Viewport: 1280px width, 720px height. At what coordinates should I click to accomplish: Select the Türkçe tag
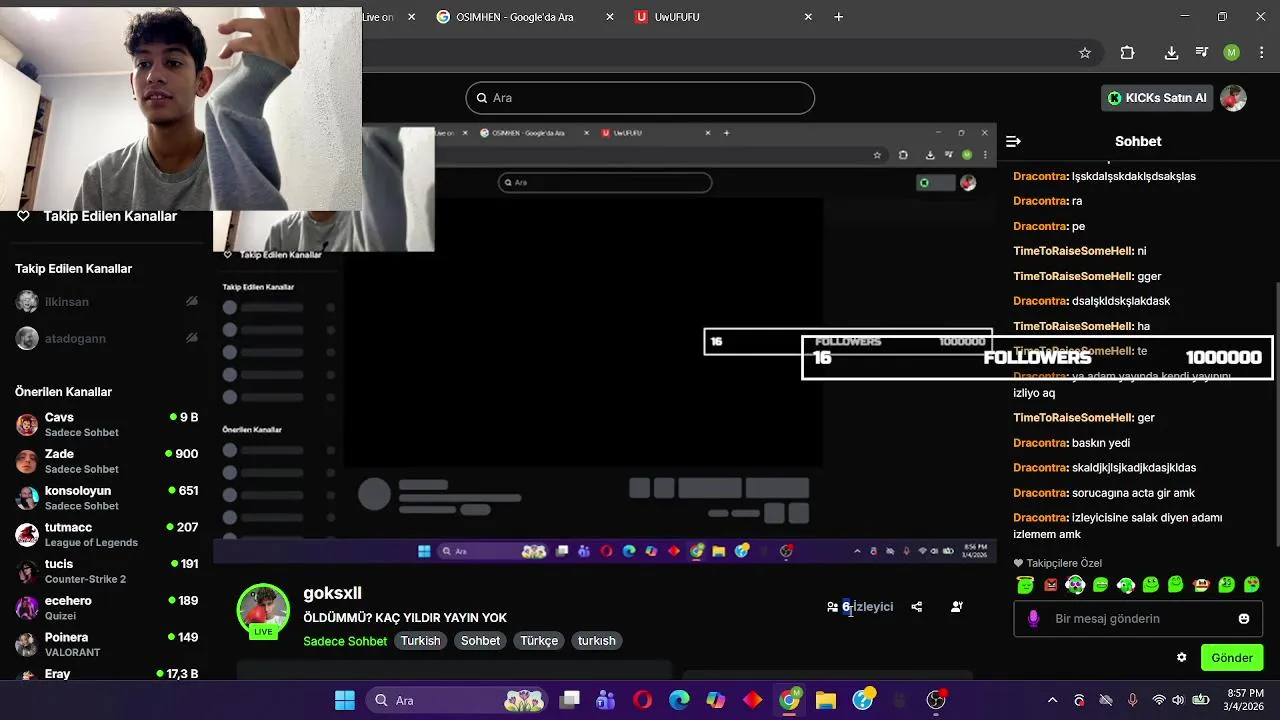(x=539, y=641)
